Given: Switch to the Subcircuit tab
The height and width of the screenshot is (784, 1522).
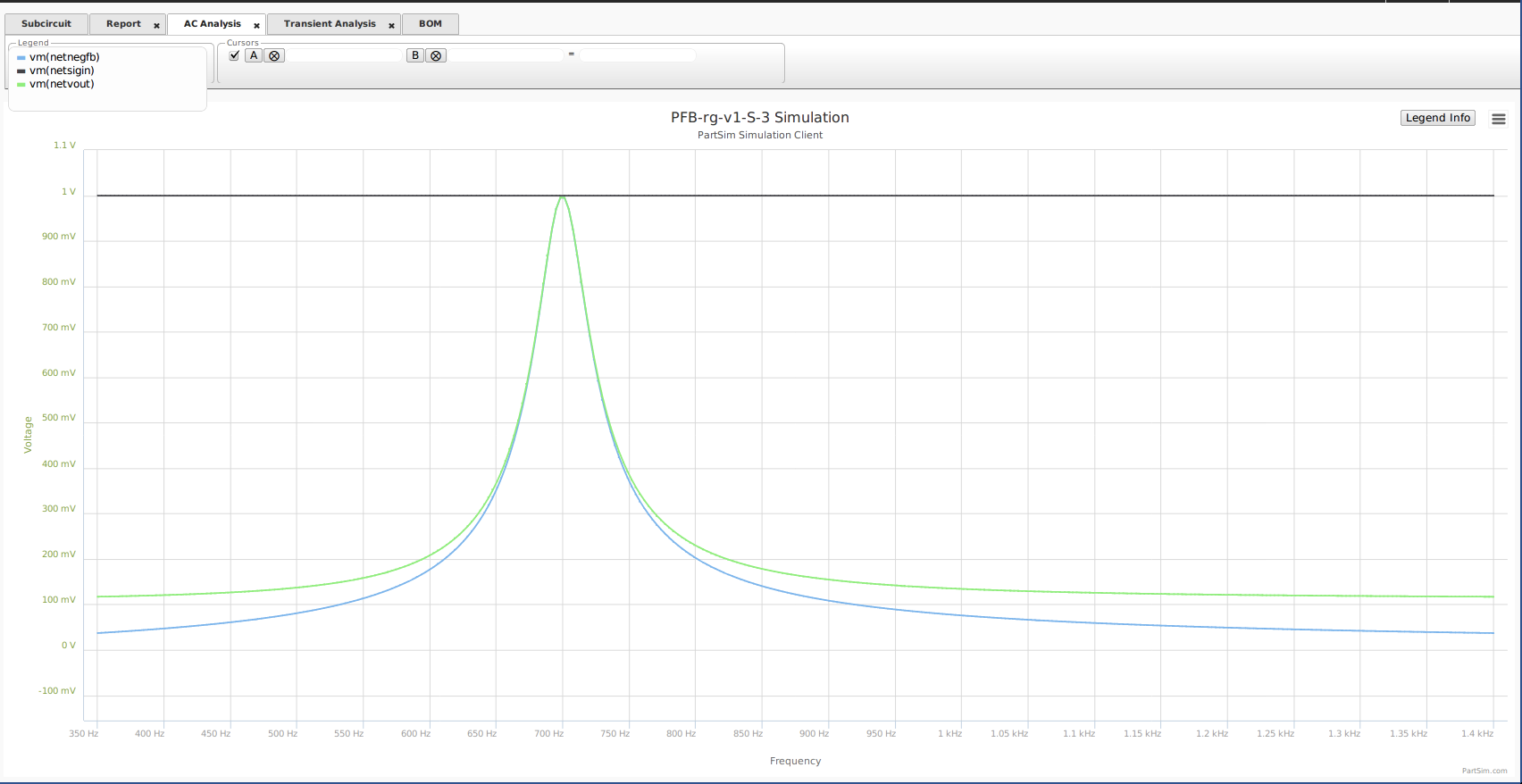Looking at the screenshot, I should pos(46,24).
